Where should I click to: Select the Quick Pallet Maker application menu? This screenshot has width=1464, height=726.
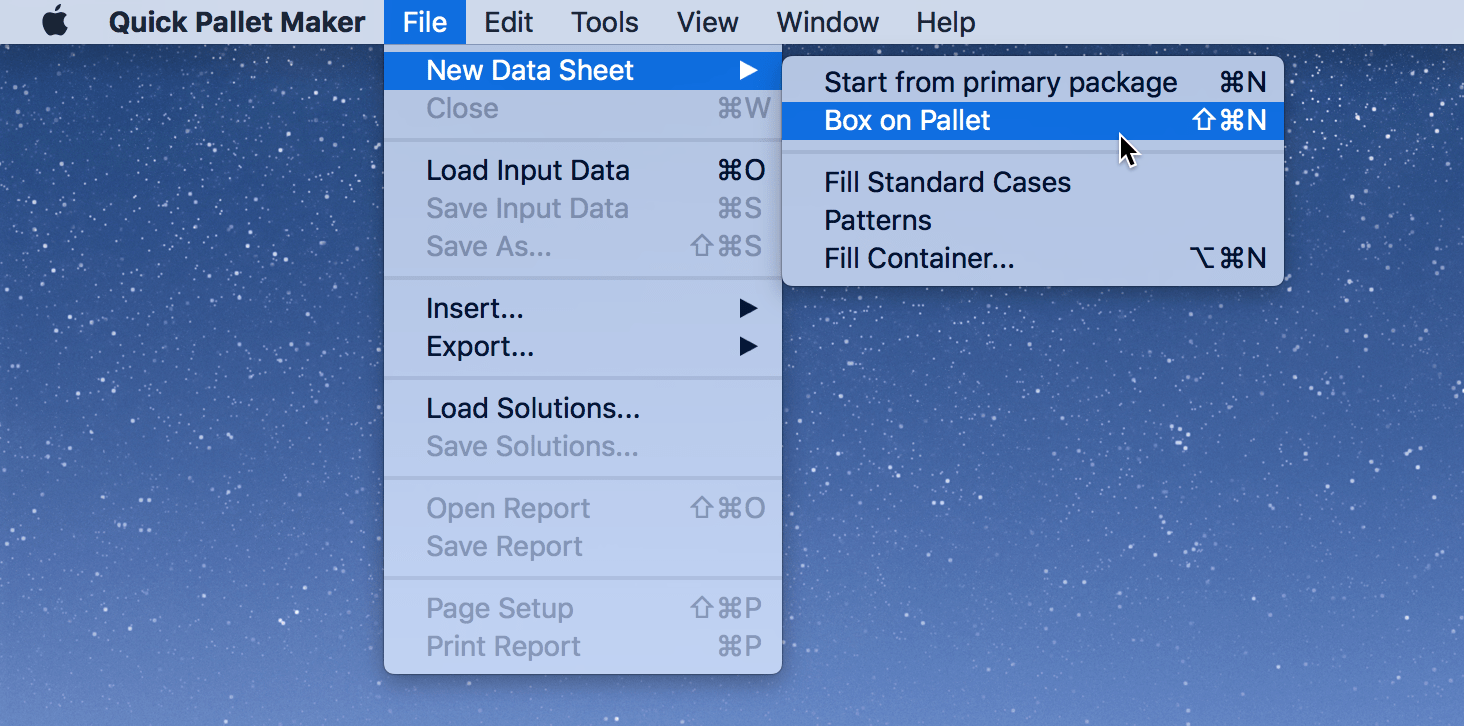click(x=237, y=22)
